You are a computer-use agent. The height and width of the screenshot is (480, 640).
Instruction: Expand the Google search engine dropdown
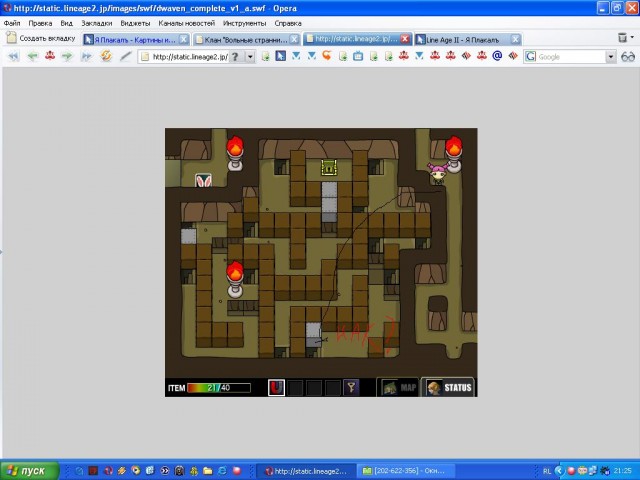point(611,57)
